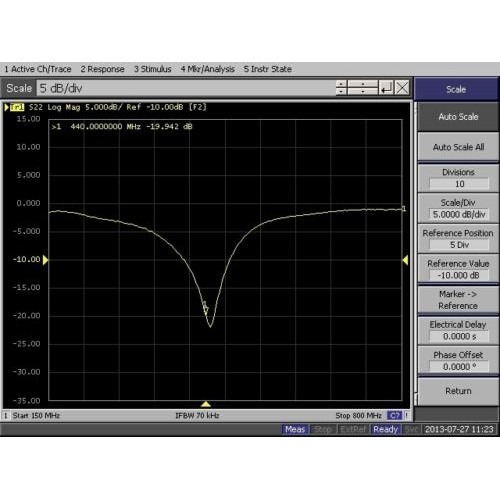Screen dimensions: 500x500
Task: Click the IFBW 70 kHz label
Action: click(x=197, y=416)
